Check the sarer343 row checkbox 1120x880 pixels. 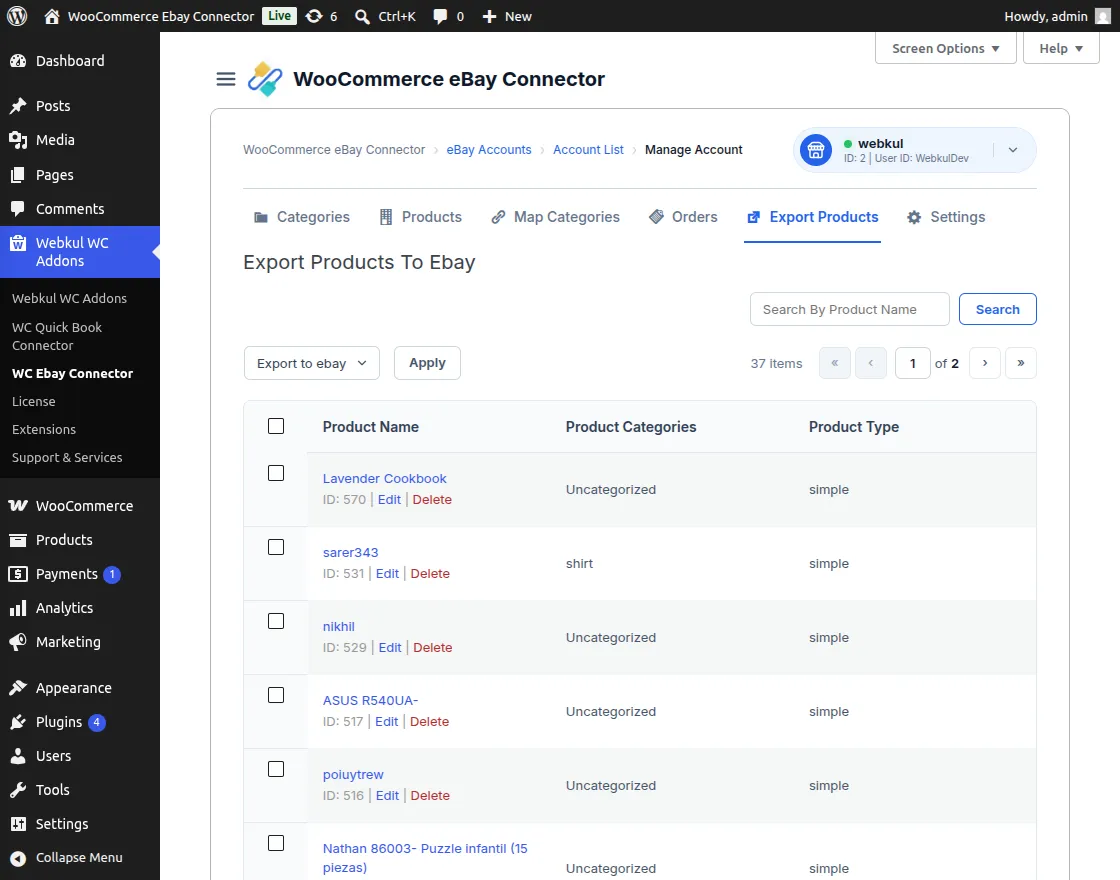(276, 547)
